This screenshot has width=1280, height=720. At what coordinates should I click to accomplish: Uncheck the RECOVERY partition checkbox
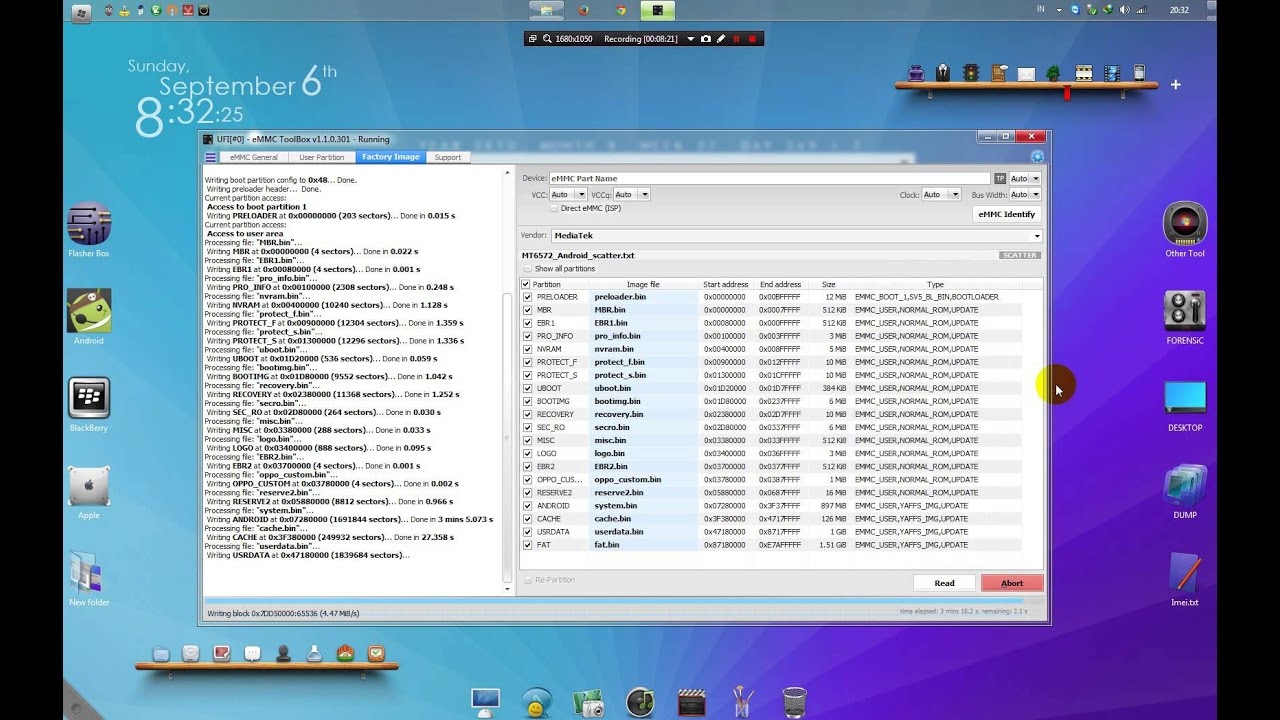coord(527,414)
